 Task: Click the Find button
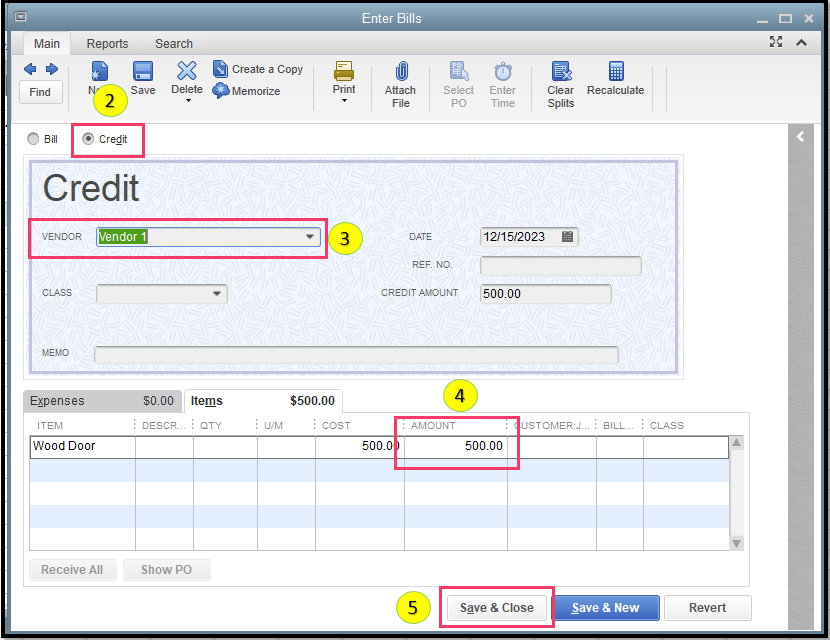40,92
